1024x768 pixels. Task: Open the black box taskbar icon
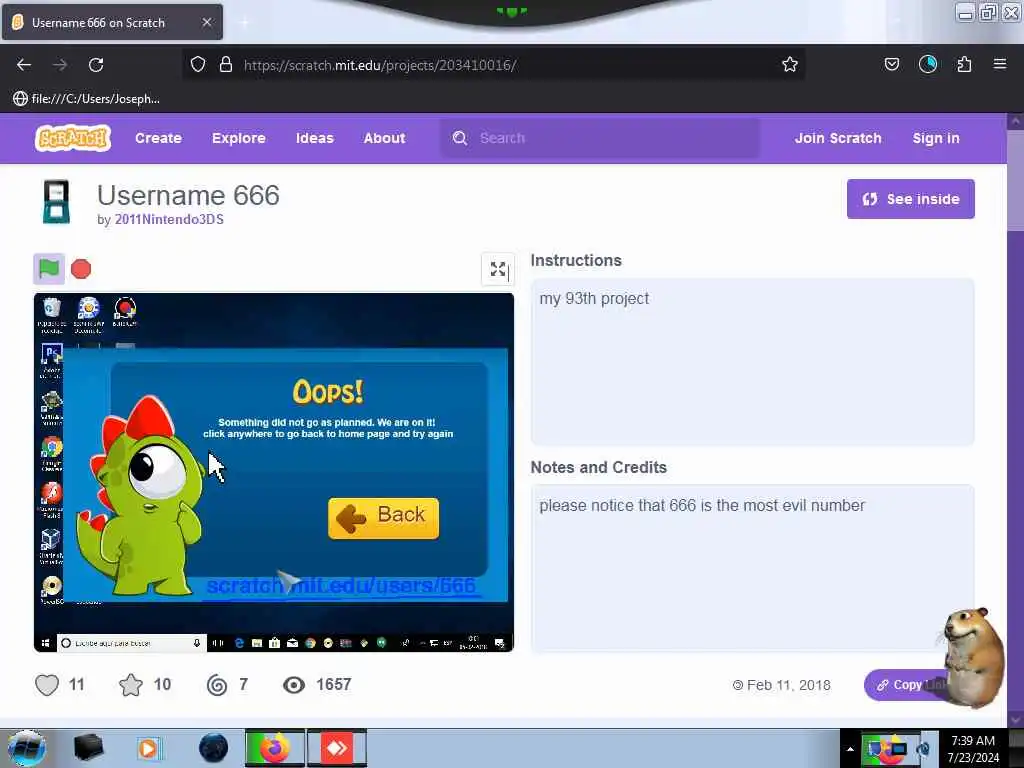tap(88, 748)
